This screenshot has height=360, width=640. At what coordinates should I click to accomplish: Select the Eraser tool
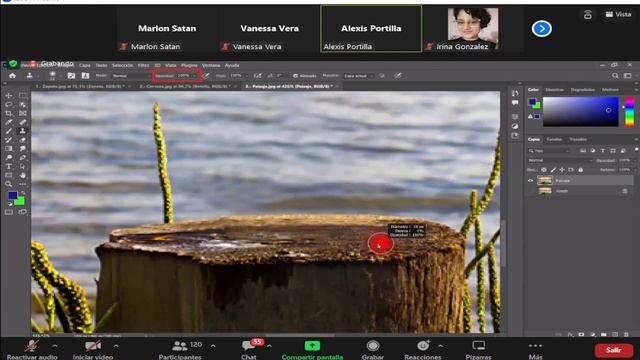tap(22, 140)
